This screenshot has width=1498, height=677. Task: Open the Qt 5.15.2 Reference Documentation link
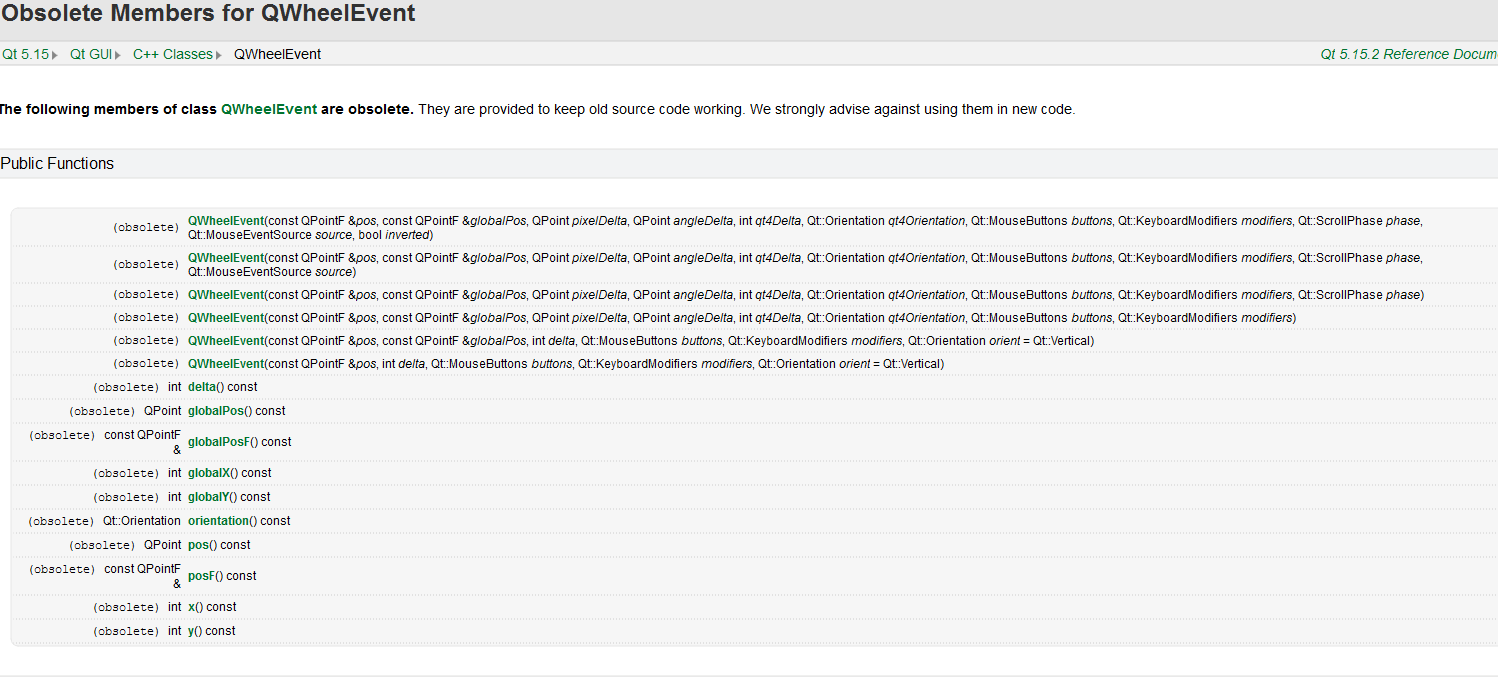point(1409,54)
